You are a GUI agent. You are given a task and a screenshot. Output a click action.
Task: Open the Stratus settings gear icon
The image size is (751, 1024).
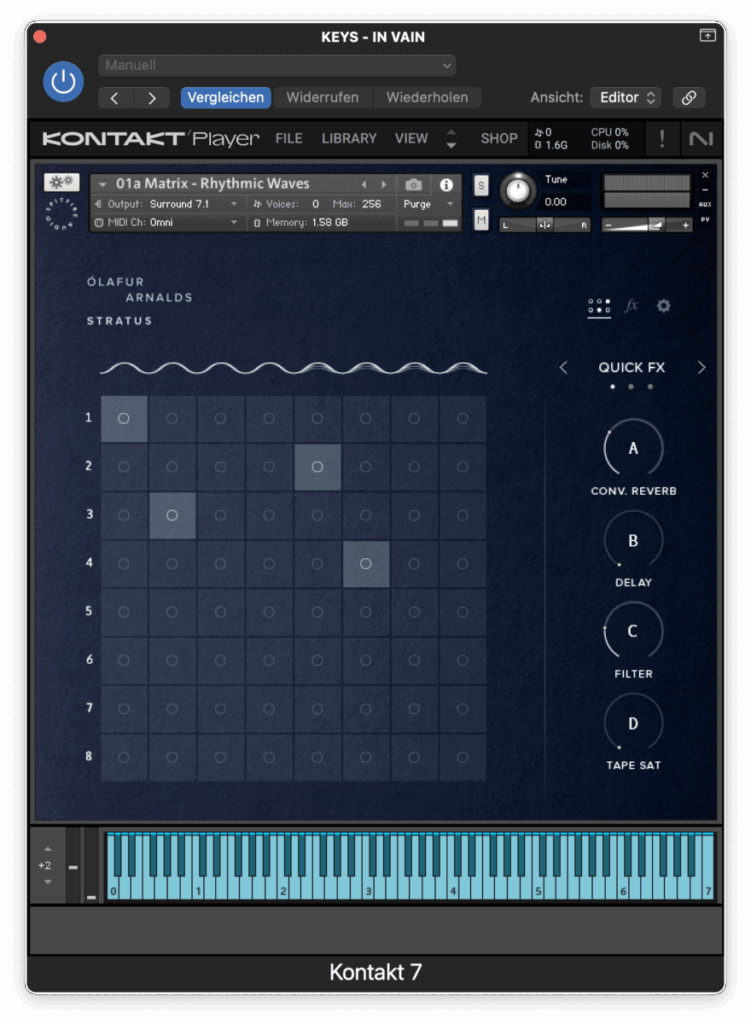[x=663, y=306]
